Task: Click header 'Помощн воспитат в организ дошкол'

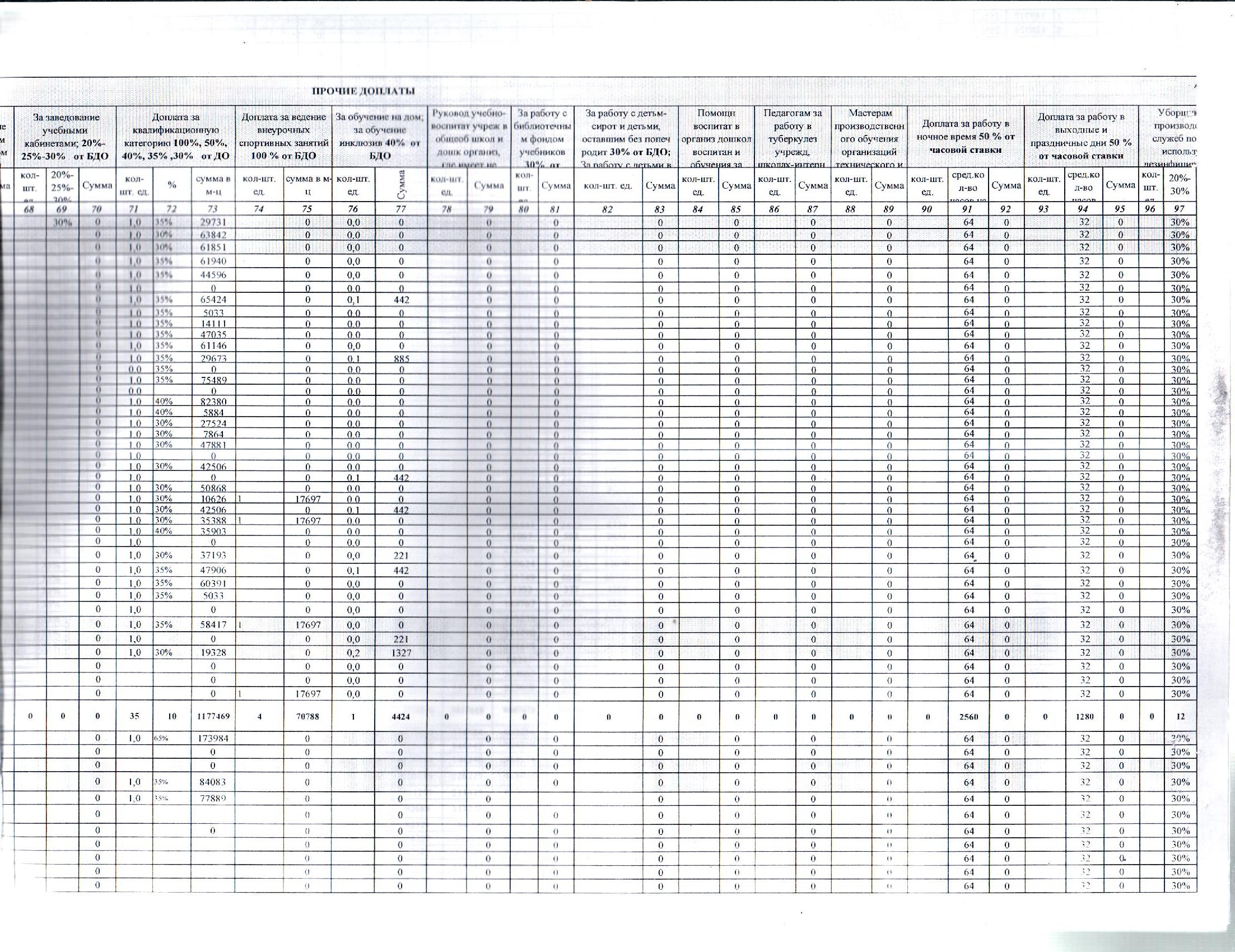Action: pos(716,138)
